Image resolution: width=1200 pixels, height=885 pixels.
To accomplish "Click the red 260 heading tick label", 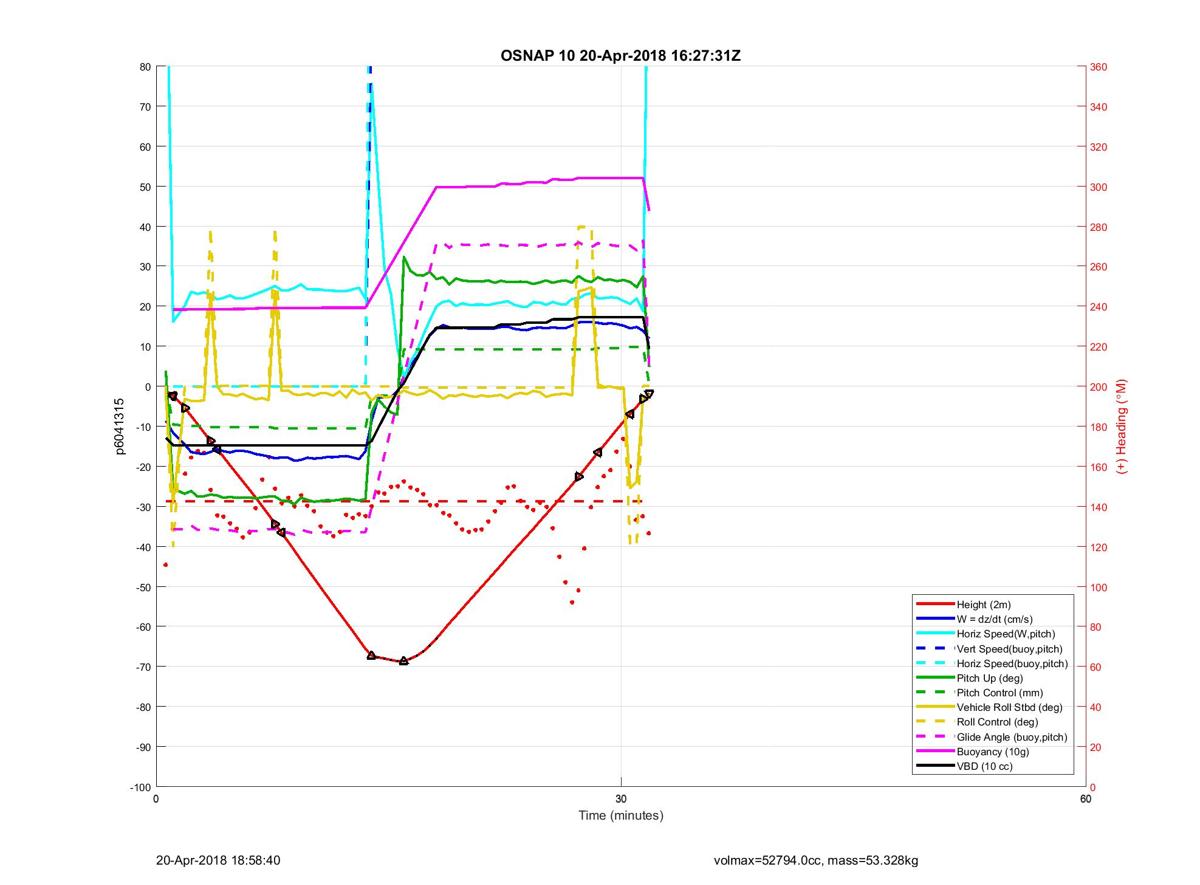I will [1099, 267].
